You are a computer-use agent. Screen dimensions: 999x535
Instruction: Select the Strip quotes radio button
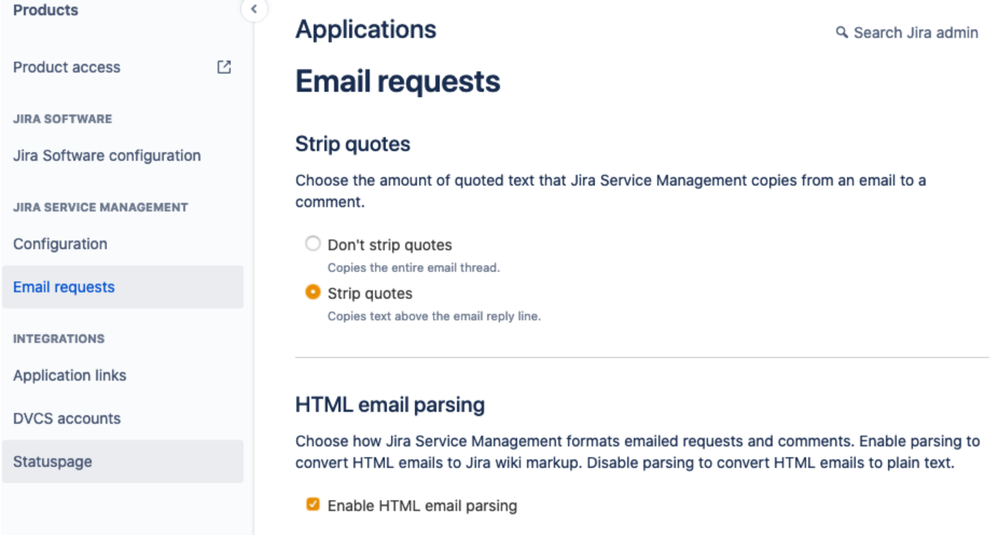[x=313, y=292]
